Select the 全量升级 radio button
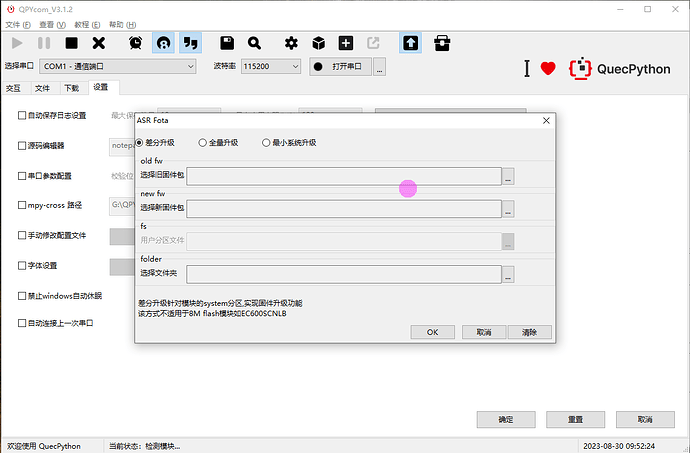 click(203, 143)
